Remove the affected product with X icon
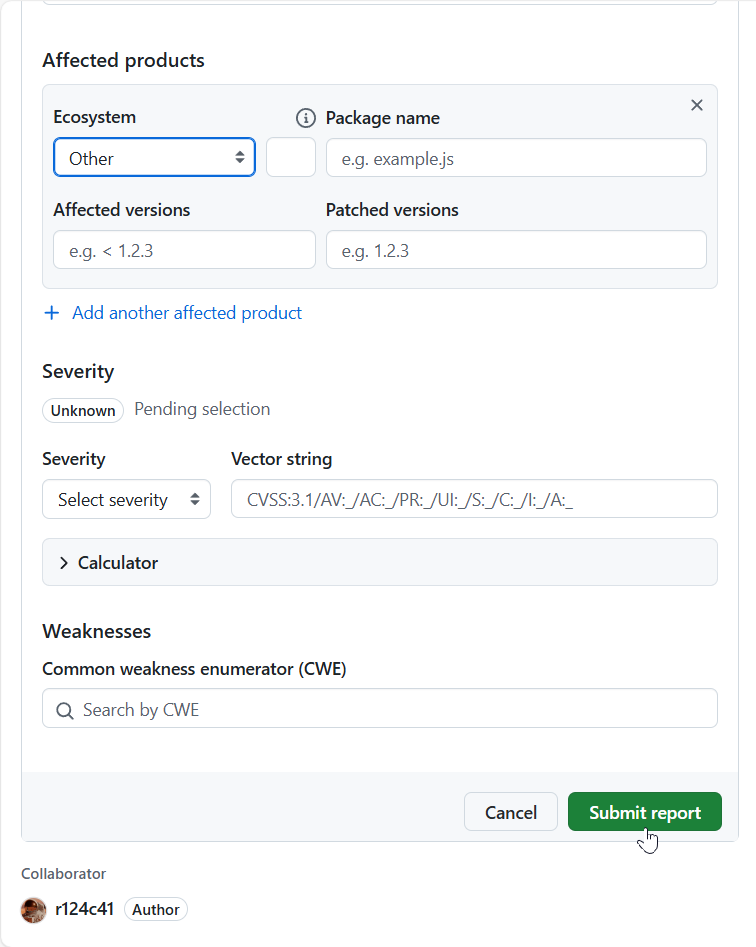 click(x=697, y=105)
